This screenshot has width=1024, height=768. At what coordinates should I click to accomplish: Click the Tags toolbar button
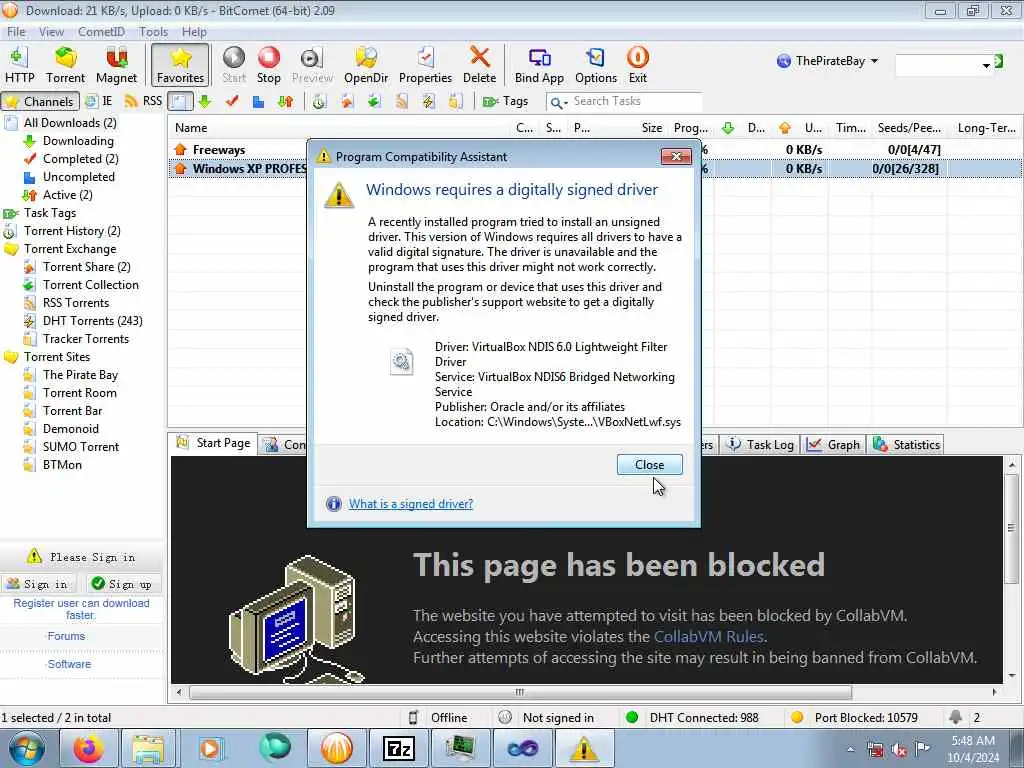(505, 101)
